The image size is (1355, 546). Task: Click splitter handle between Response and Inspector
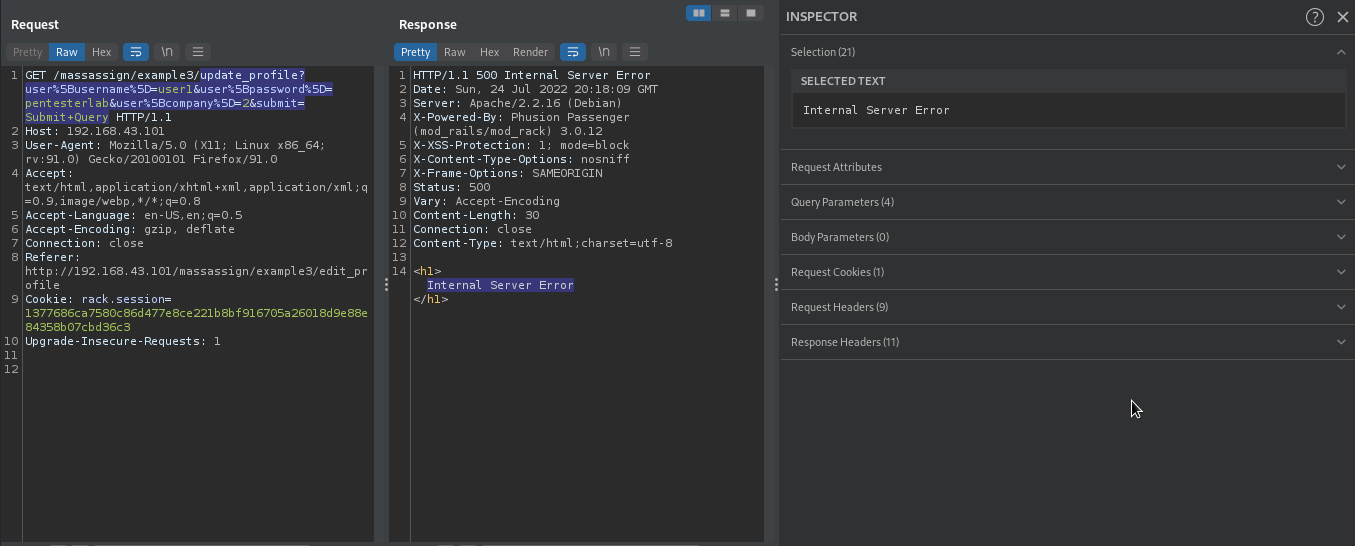(776, 285)
